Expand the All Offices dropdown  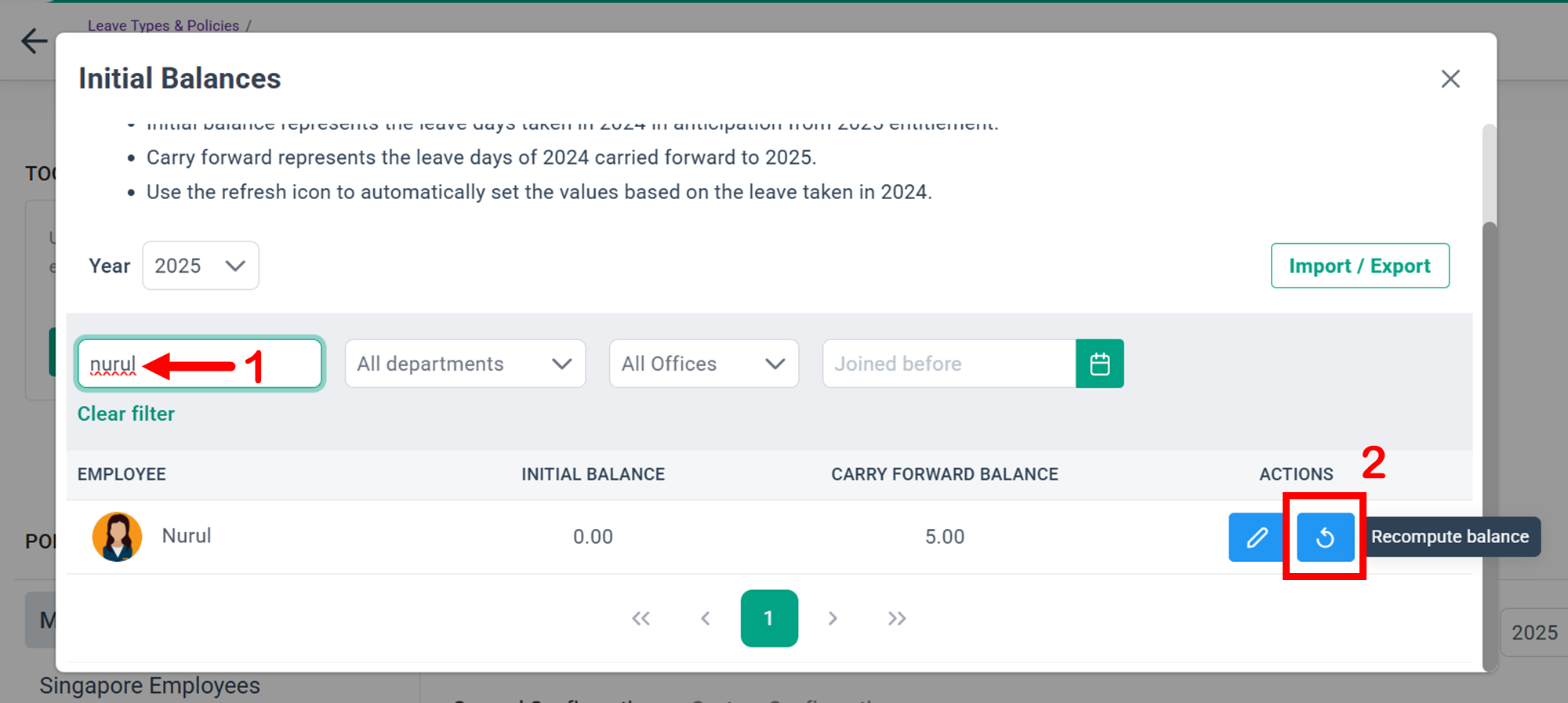tap(703, 364)
